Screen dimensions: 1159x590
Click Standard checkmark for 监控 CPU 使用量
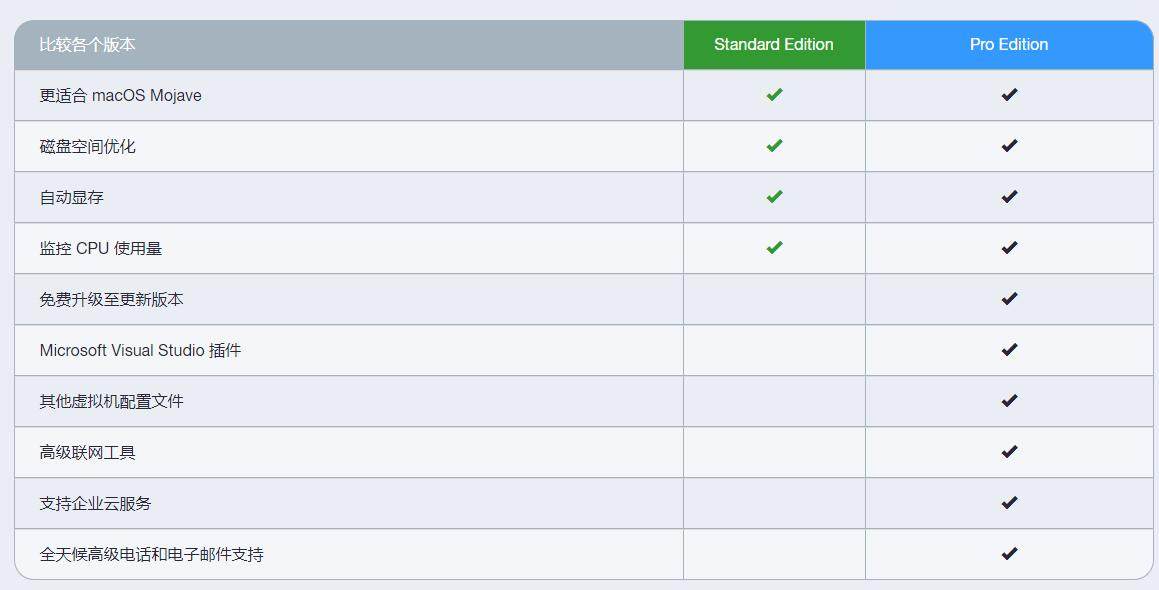tap(774, 248)
